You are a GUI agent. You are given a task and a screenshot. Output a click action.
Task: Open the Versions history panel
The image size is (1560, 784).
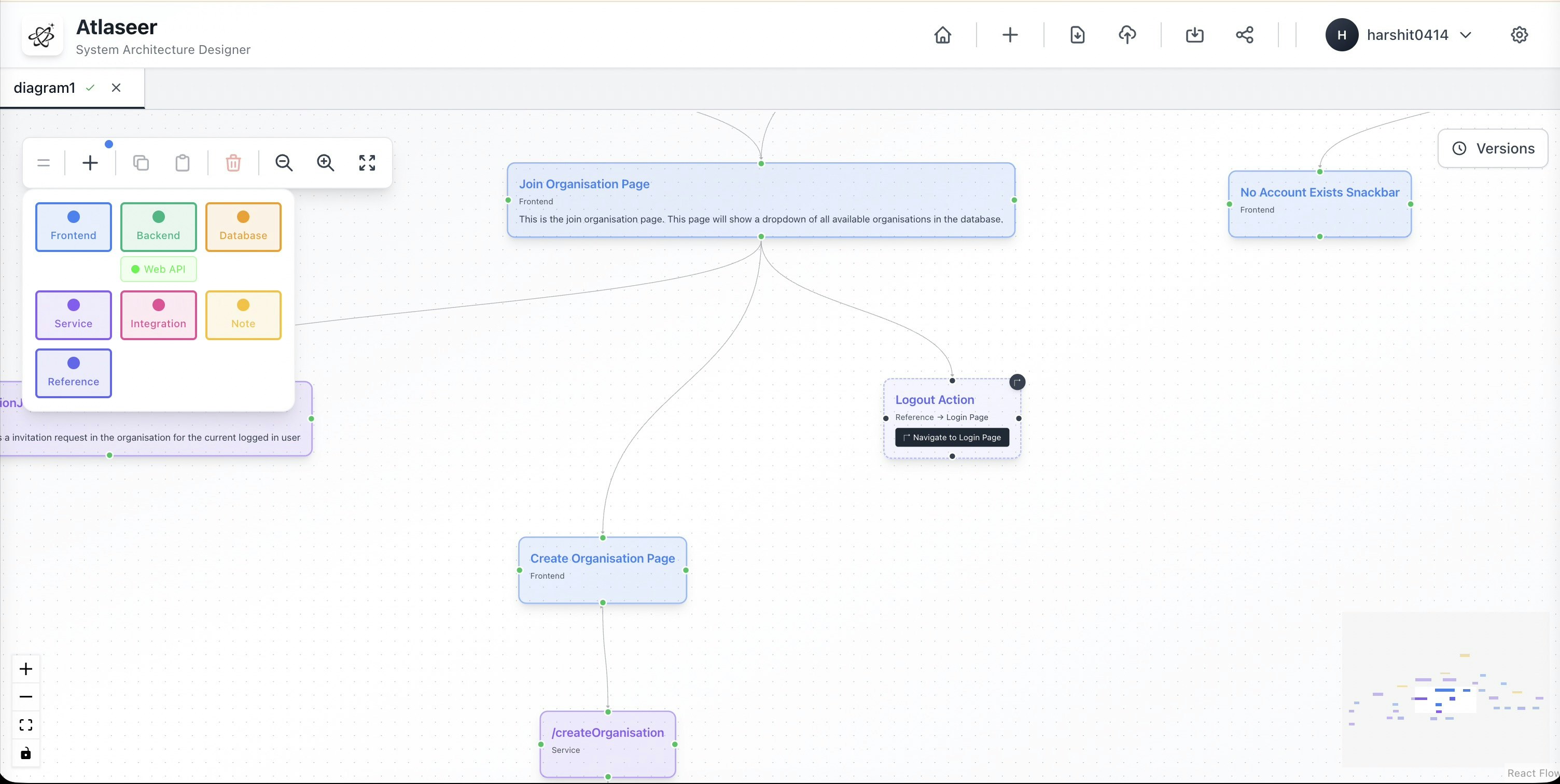tap(1493, 148)
